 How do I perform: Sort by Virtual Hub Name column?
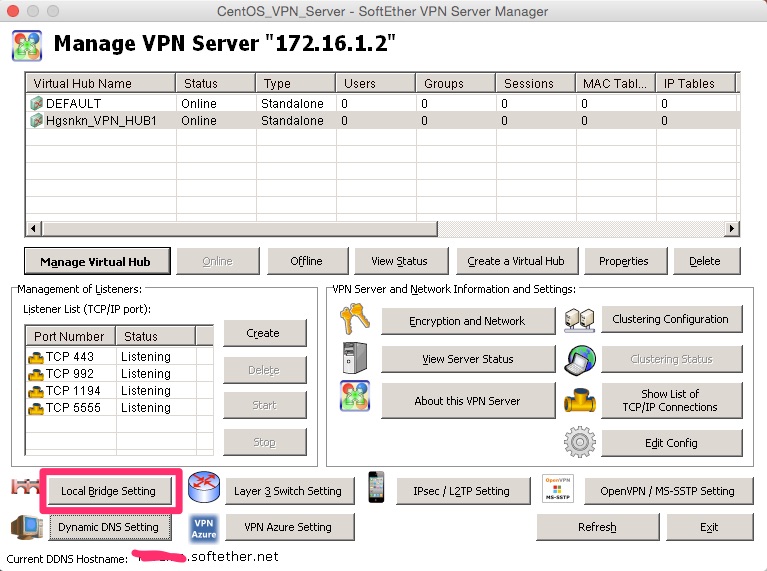100,83
